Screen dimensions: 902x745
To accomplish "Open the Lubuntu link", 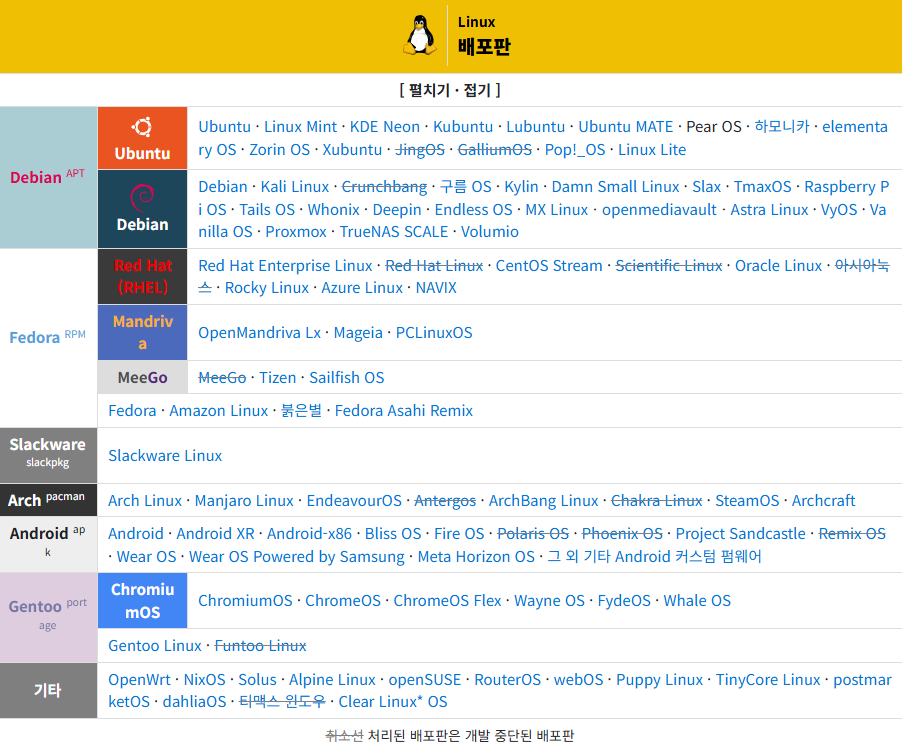I will 536,127.
